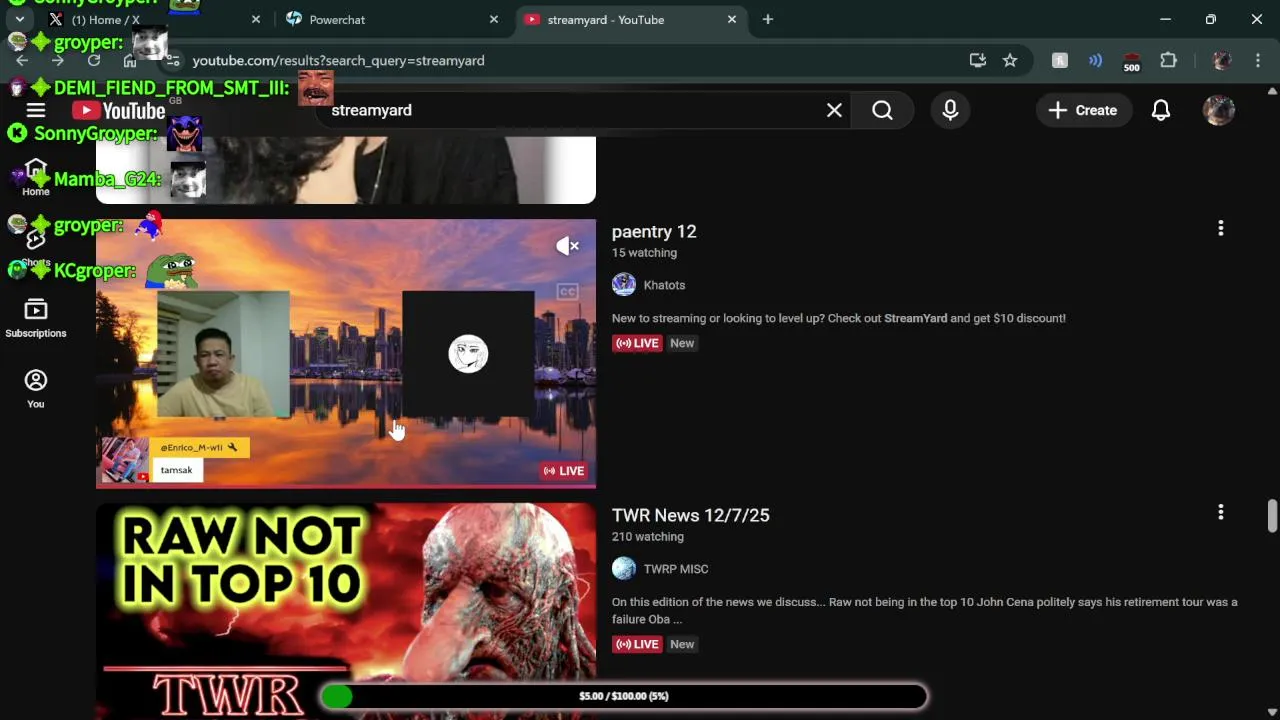Viewport: 1280px width, 720px height.
Task: Open the paentry 12 video title
Action: click(x=654, y=231)
